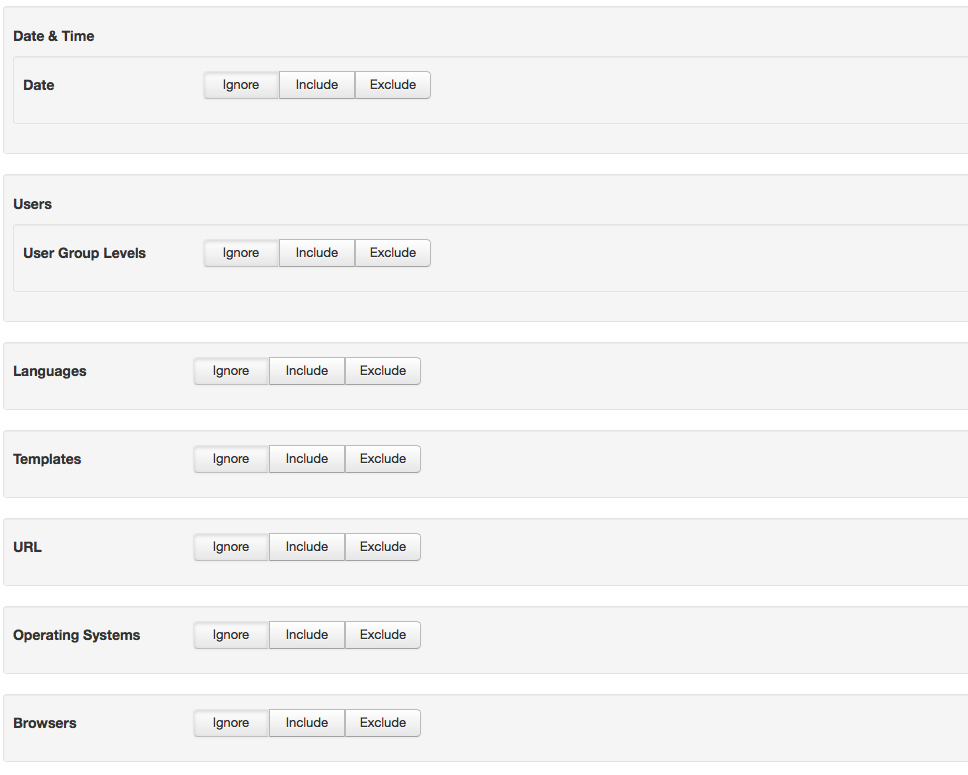This screenshot has width=968, height=775.
Task: Include User Group Levels
Action: click(x=317, y=253)
